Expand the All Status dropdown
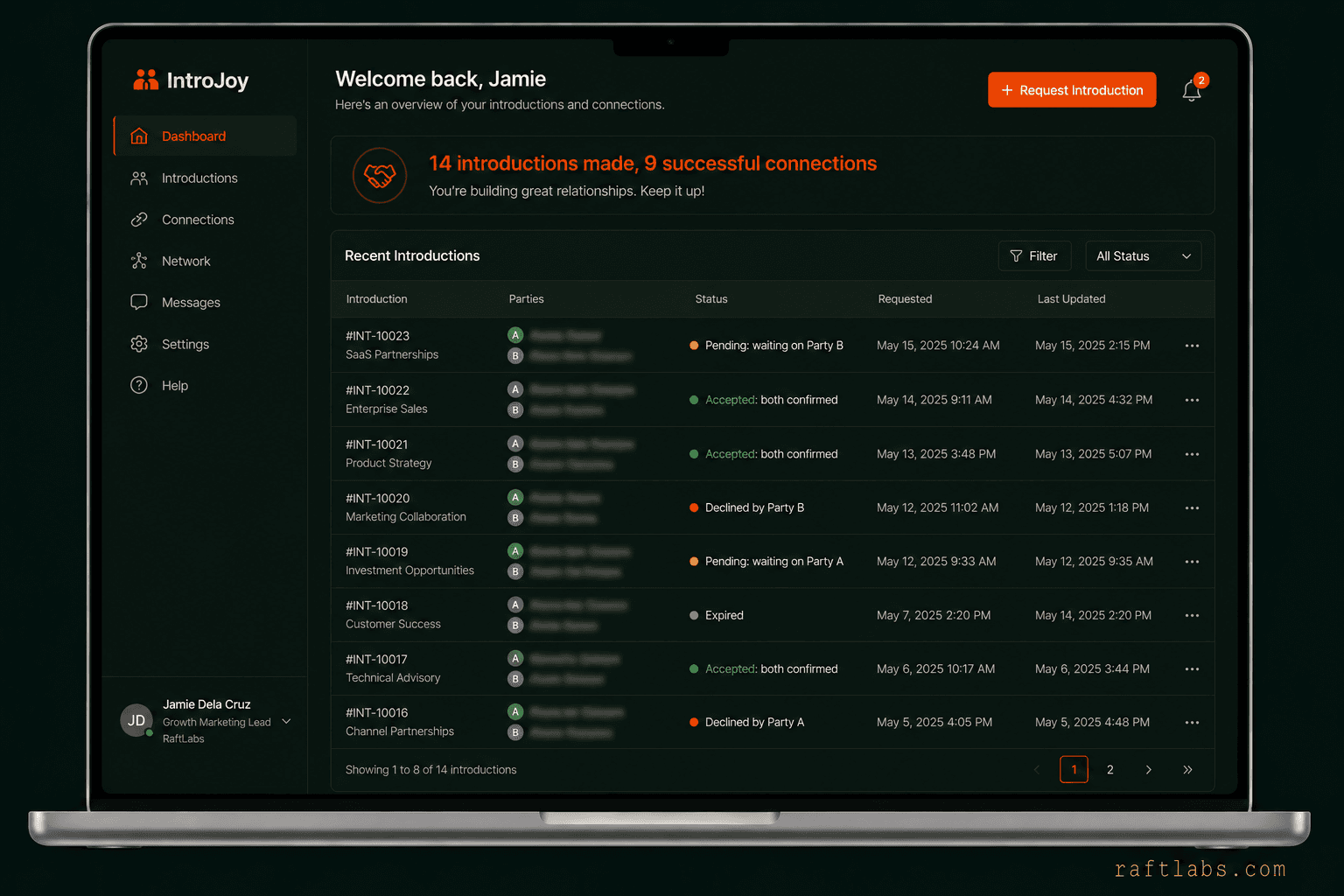Image resolution: width=1344 pixels, height=896 pixels. tap(1143, 256)
